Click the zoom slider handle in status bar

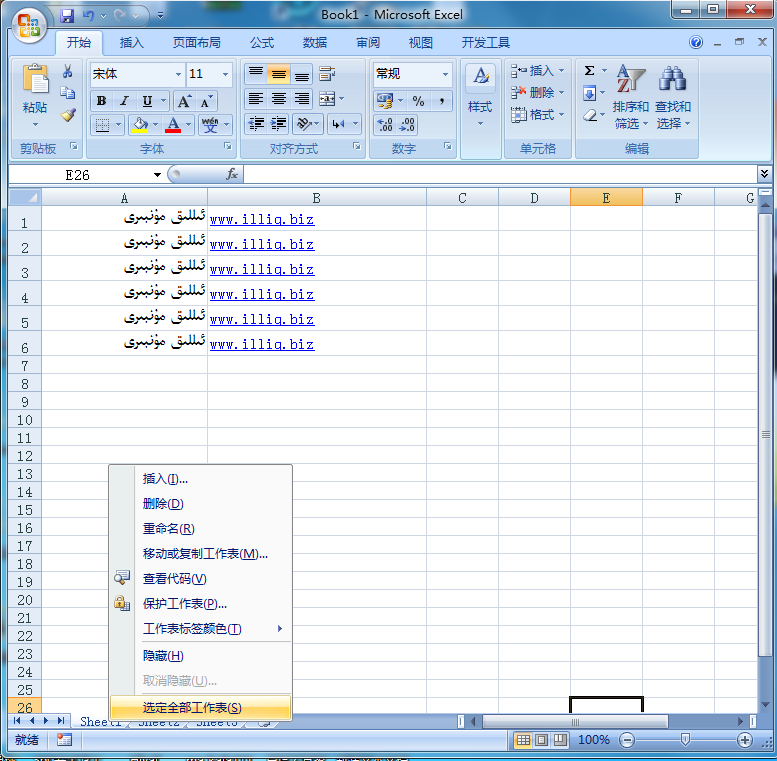pos(685,740)
